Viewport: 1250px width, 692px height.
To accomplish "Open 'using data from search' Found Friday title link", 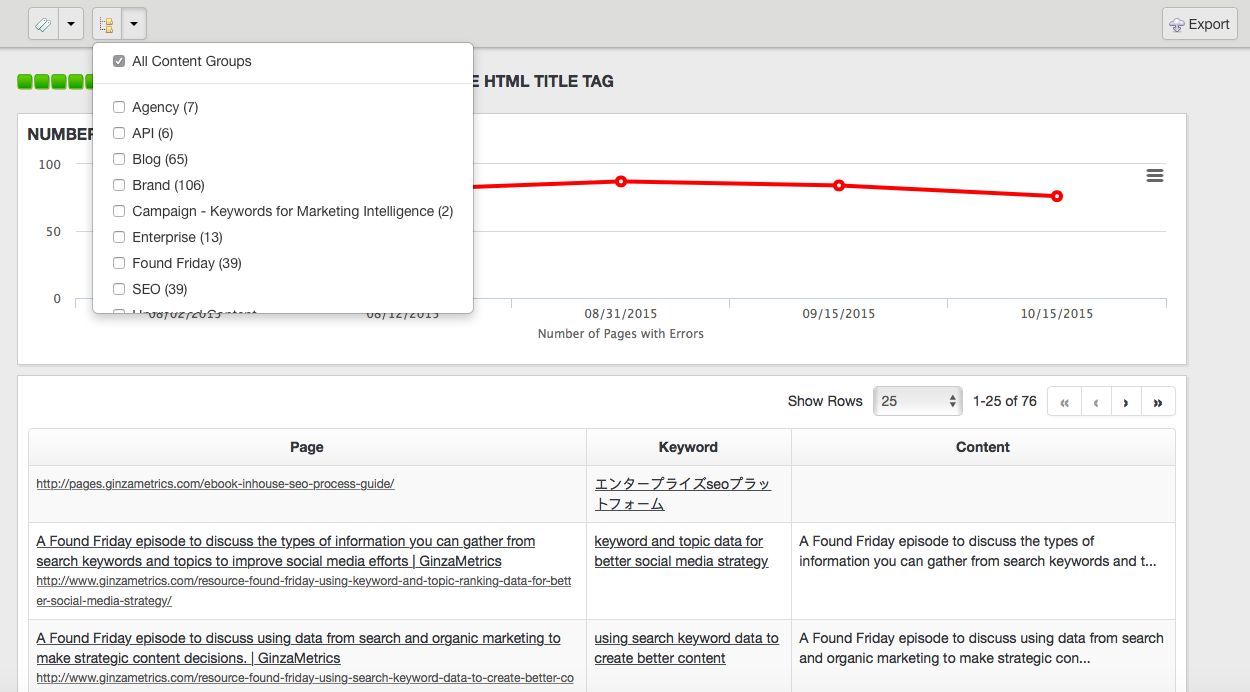I will (x=298, y=648).
